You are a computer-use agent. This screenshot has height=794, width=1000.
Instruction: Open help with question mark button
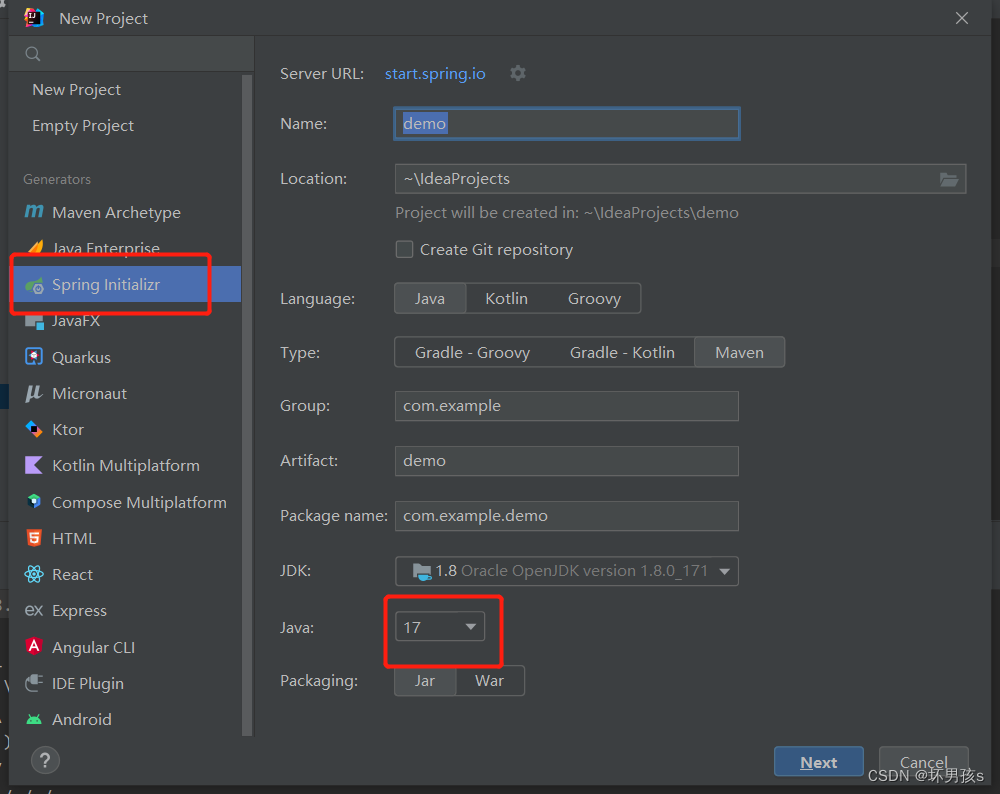tap(45, 760)
